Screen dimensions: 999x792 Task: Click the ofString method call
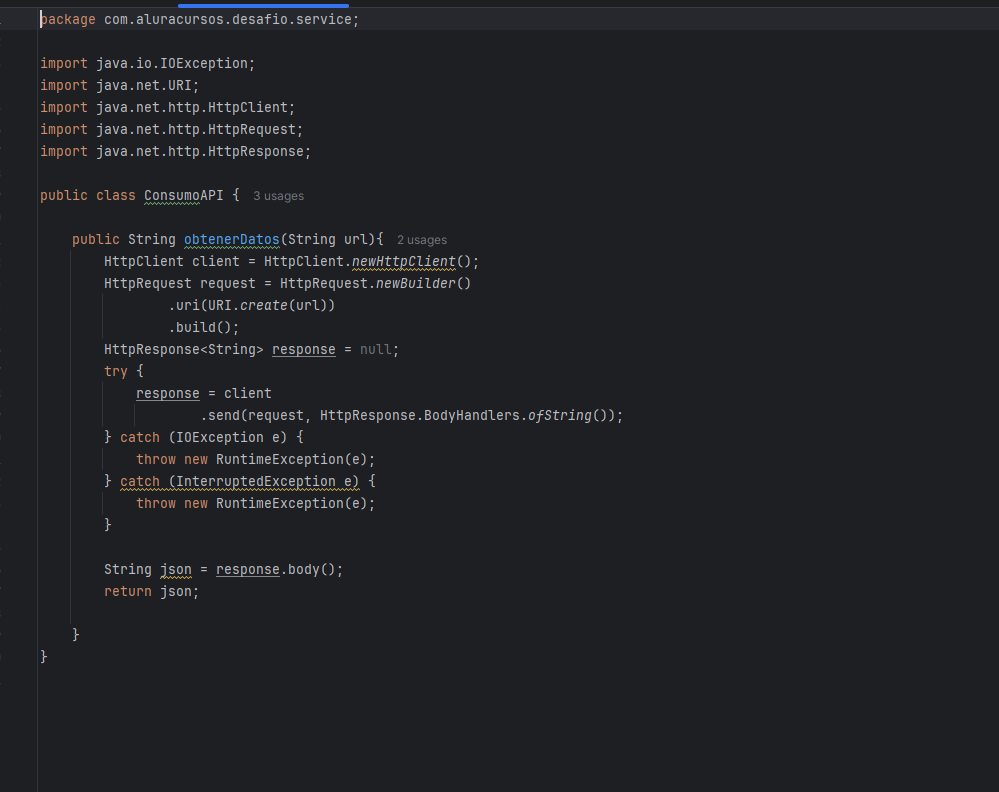point(559,415)
